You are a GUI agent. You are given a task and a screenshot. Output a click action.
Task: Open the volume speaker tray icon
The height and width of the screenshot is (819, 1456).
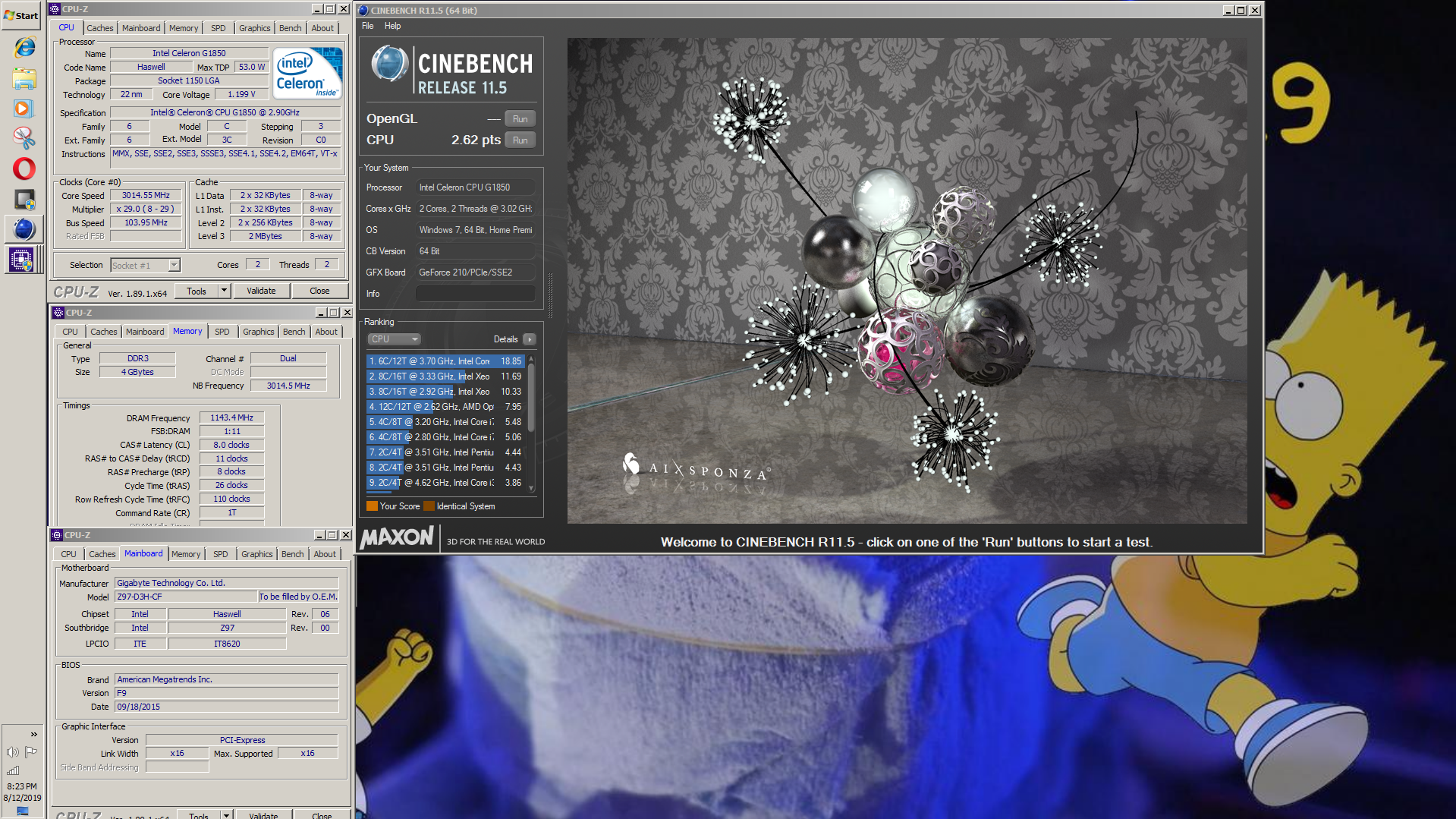click(x=12, y=752)
